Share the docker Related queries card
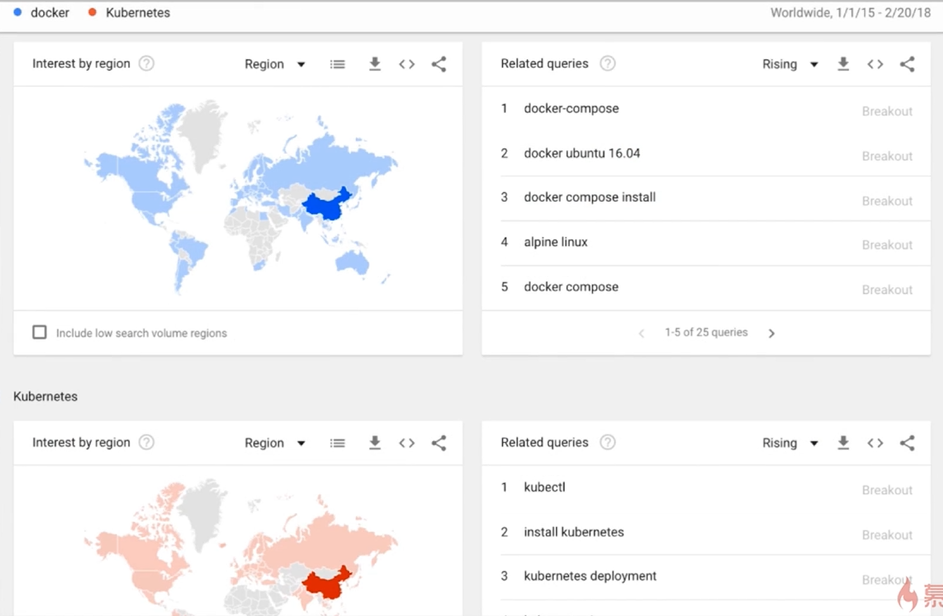This screenshot has height=616, width=943. 908,64
